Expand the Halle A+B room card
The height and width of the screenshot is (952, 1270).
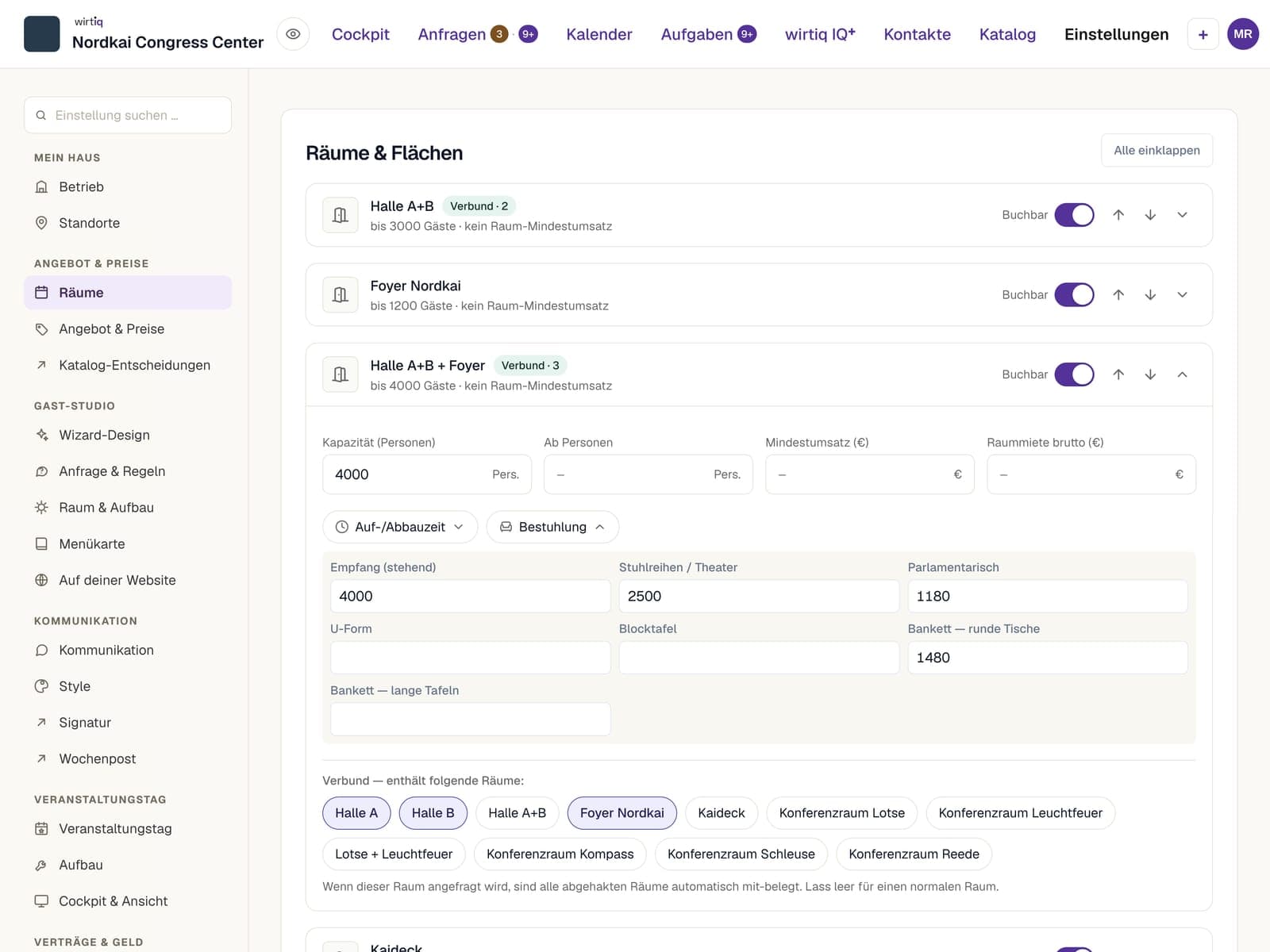(1182, 215)
